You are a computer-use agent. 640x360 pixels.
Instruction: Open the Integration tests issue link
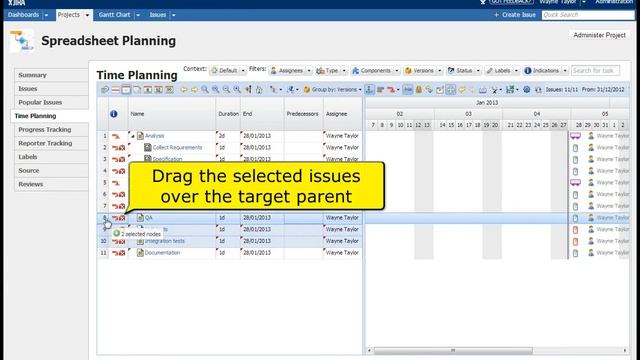[x=164, y=241]
